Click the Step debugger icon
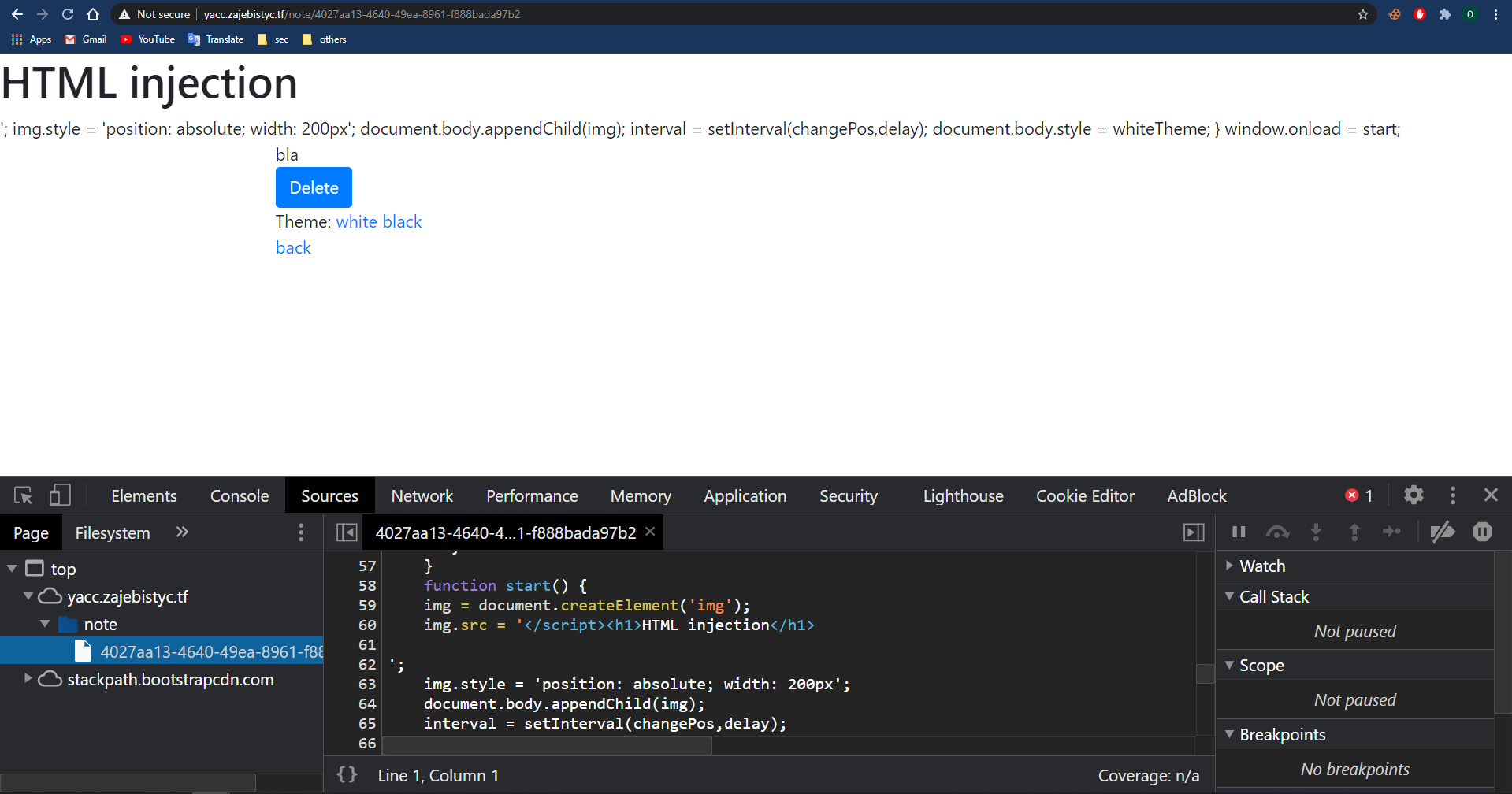 click(x=1391, y=532)
